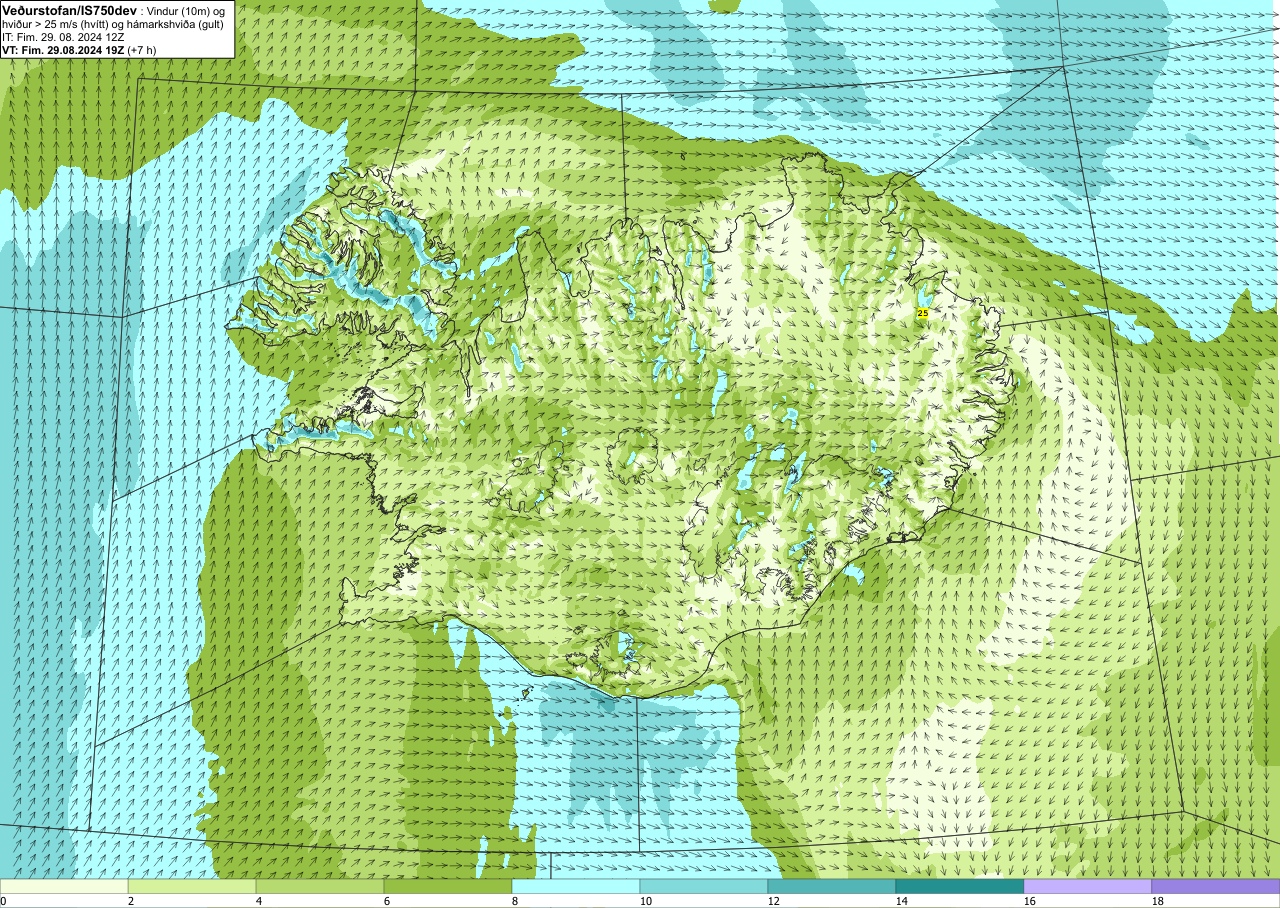Click the legend scale label "6"
The width and height of the screenshot is (1280, 908).
[387, 901]
